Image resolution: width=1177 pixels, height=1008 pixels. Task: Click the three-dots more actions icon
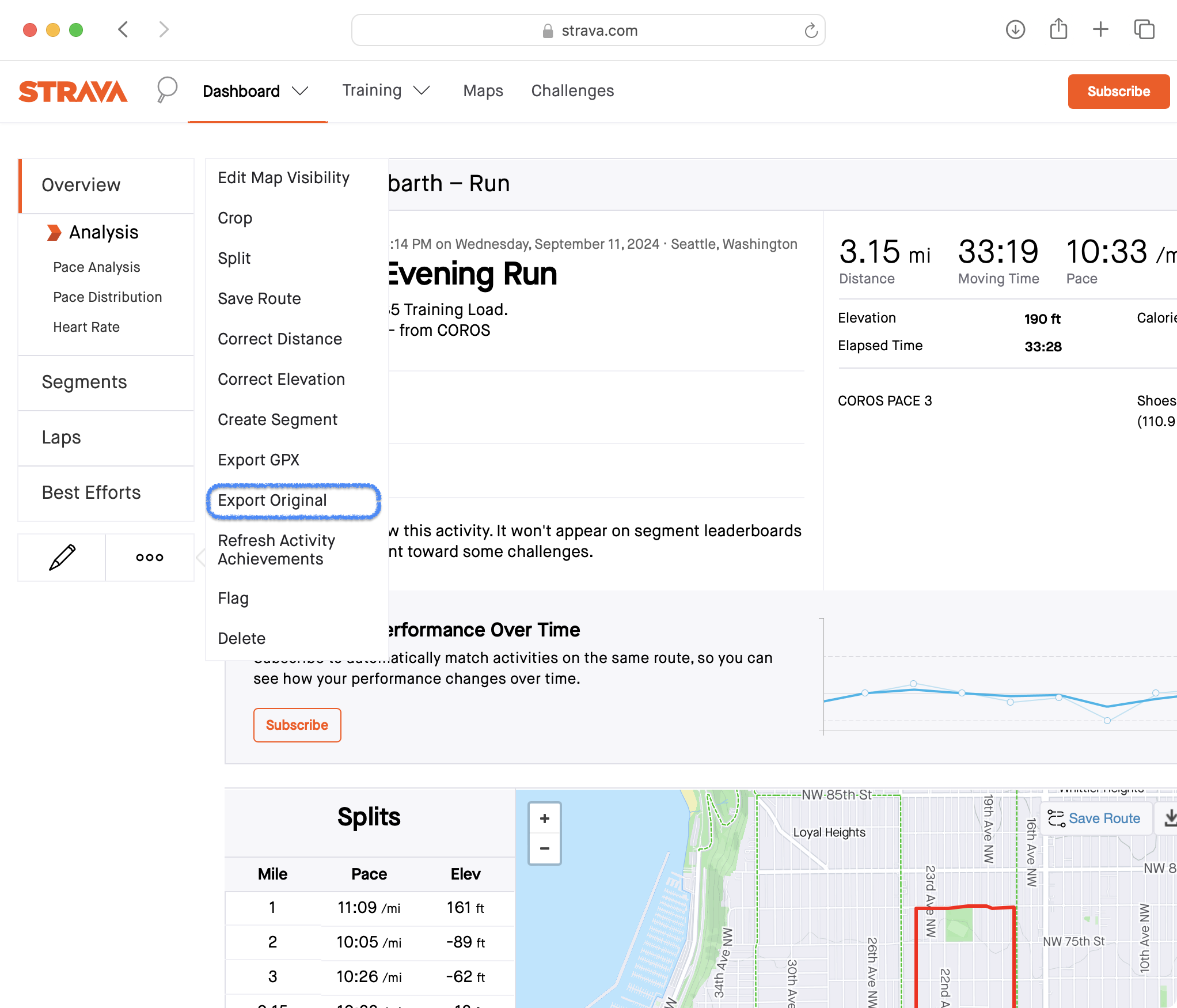coord(150,557)
